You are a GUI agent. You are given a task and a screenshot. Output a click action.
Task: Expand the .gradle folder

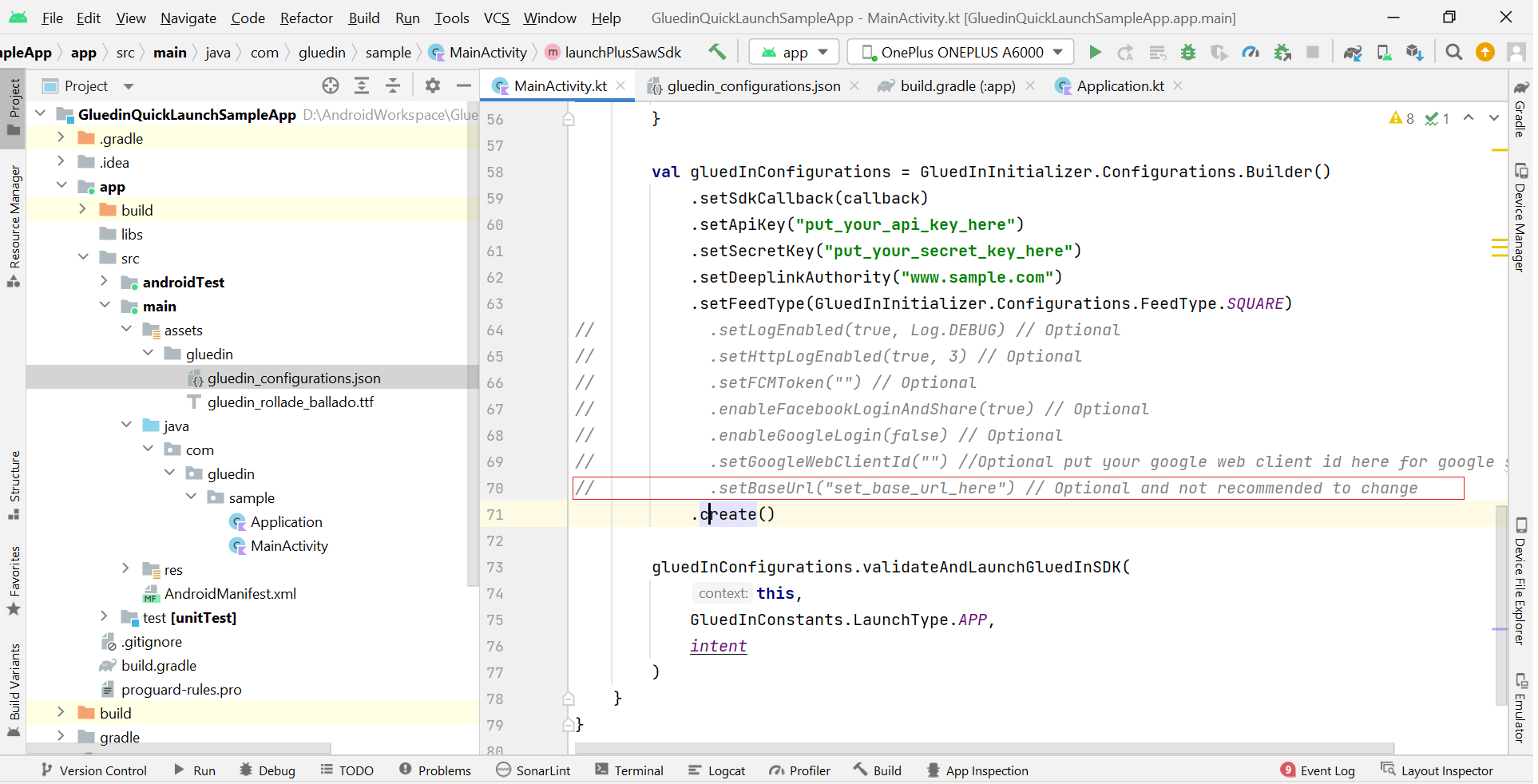point(61,138)
